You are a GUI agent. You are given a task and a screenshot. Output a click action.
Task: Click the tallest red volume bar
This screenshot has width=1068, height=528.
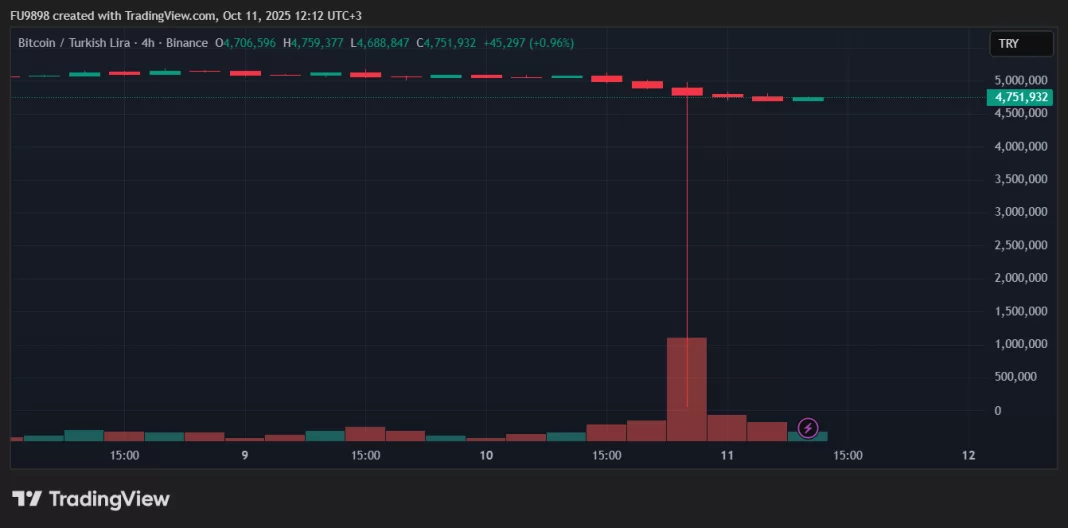point(686,390)
